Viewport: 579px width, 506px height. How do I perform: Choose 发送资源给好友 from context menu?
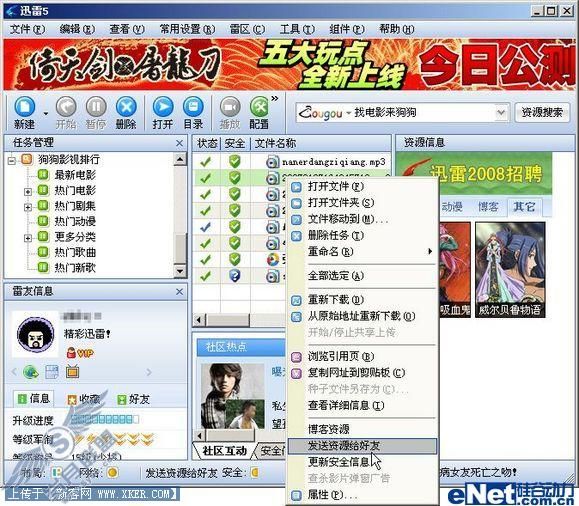click(x=363, y=446)
